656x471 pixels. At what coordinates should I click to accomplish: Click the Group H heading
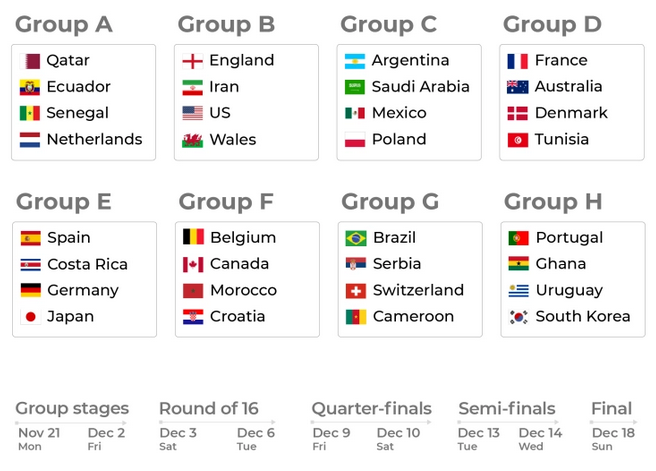[x=552, y=202]
